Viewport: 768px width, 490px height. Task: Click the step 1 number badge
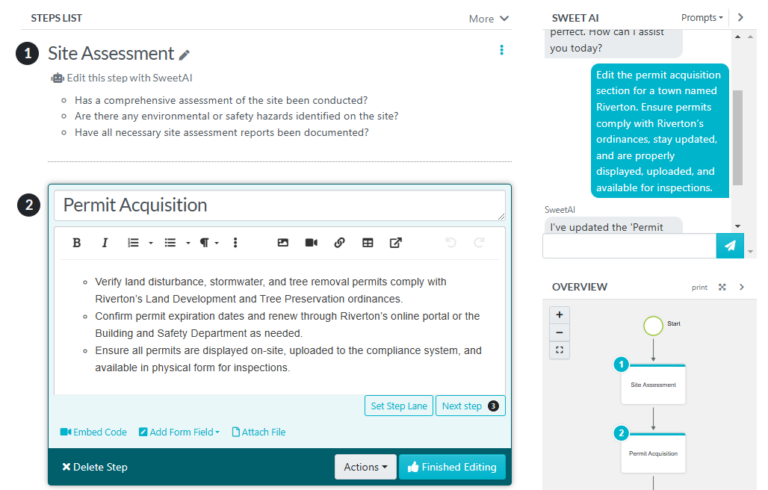tap(27, 53)
